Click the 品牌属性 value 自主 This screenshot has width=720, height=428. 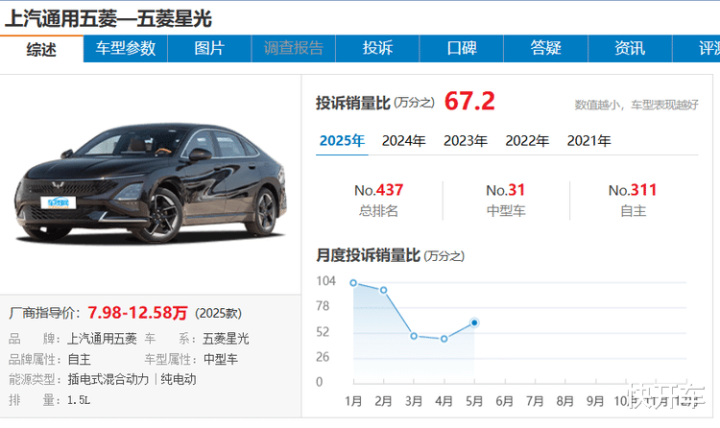(79, 359)
